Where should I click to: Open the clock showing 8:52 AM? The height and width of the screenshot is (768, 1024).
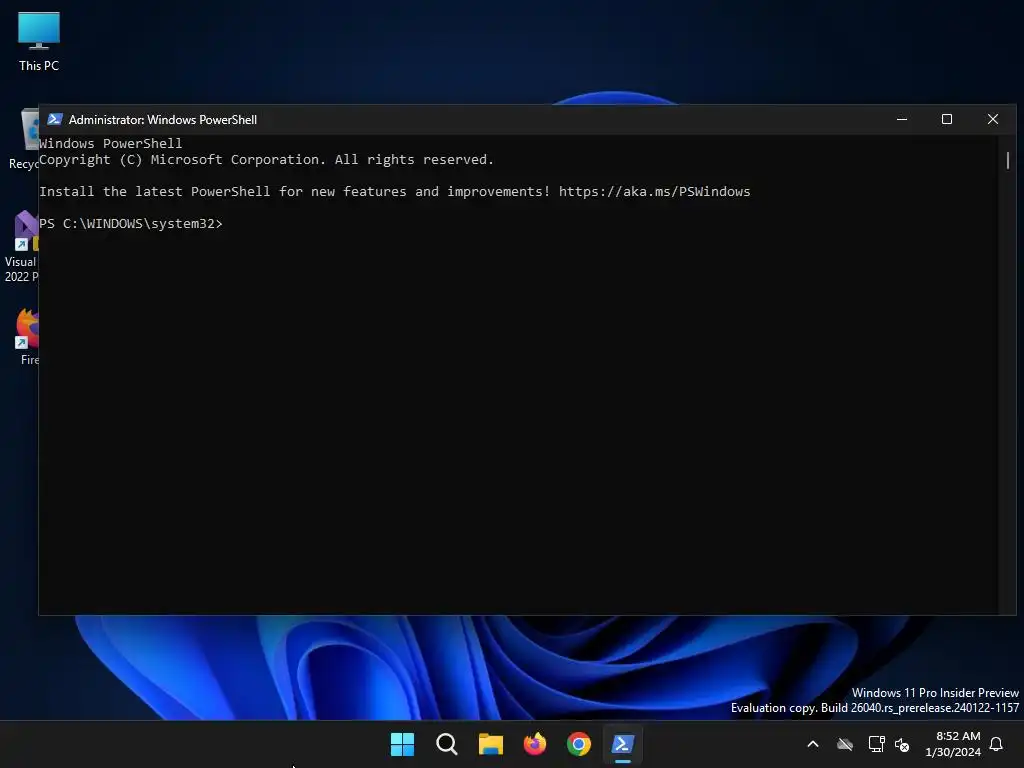point(953,744)
